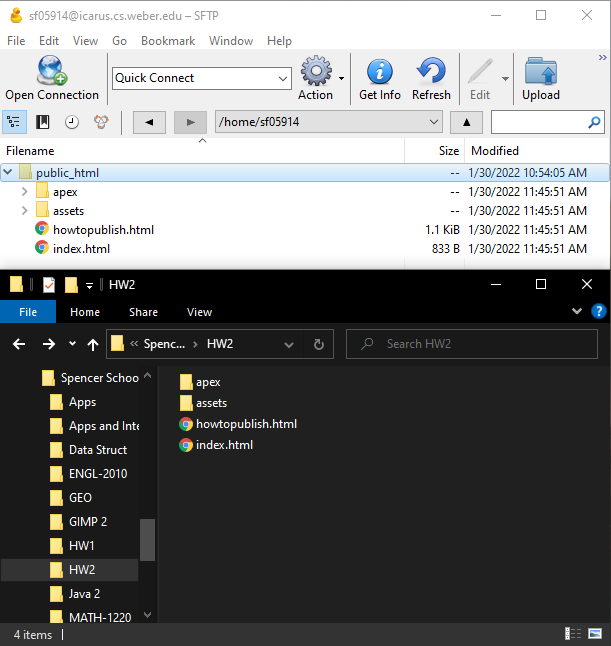This screenshot has width=611, height=646.
Task: Click the Search HW2 field
Action: click(x=472, y=344)
